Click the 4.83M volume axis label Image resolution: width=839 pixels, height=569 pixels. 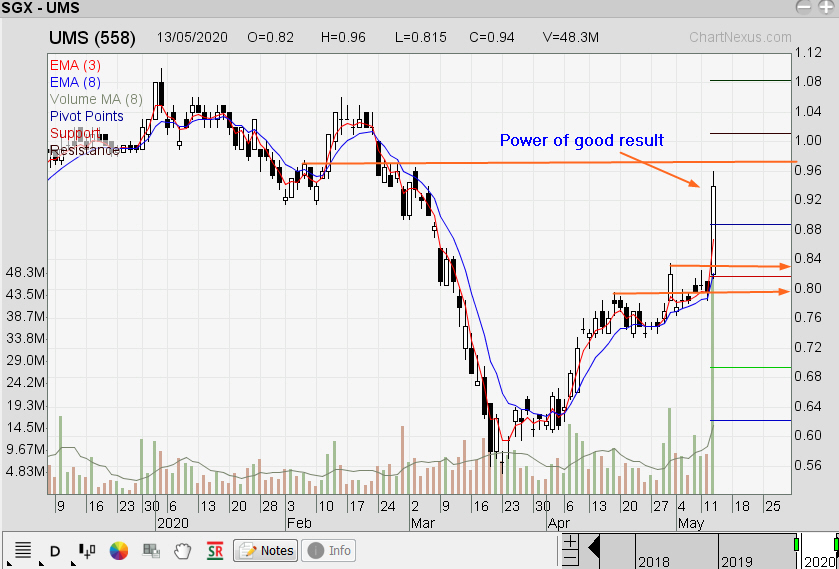[x=25, y=471]
